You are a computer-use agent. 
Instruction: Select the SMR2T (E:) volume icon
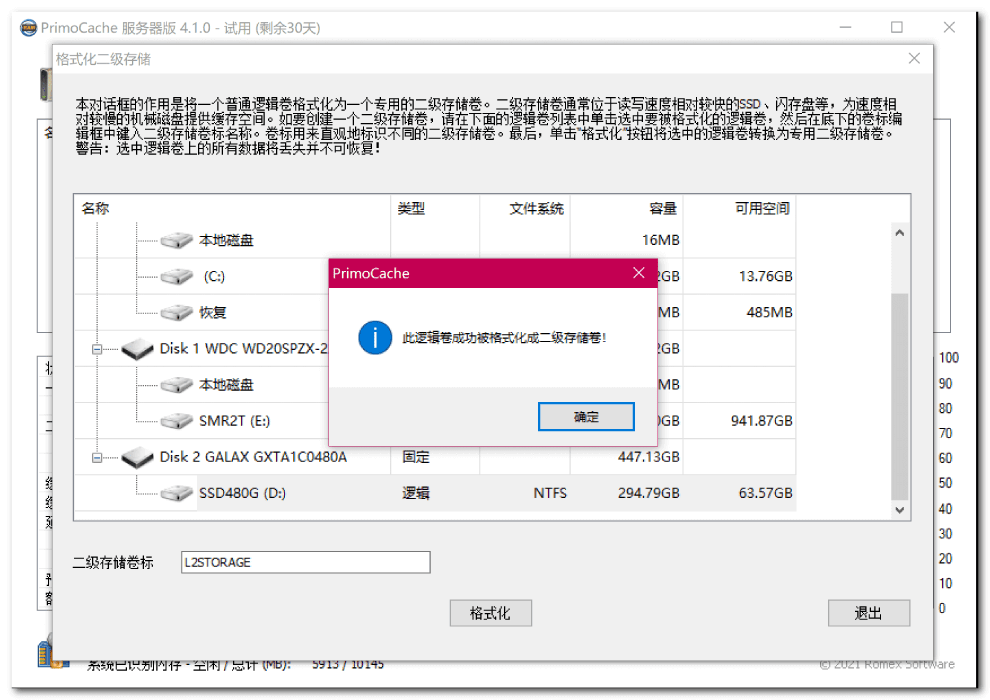pyautogui.click(x=177, y=421)
